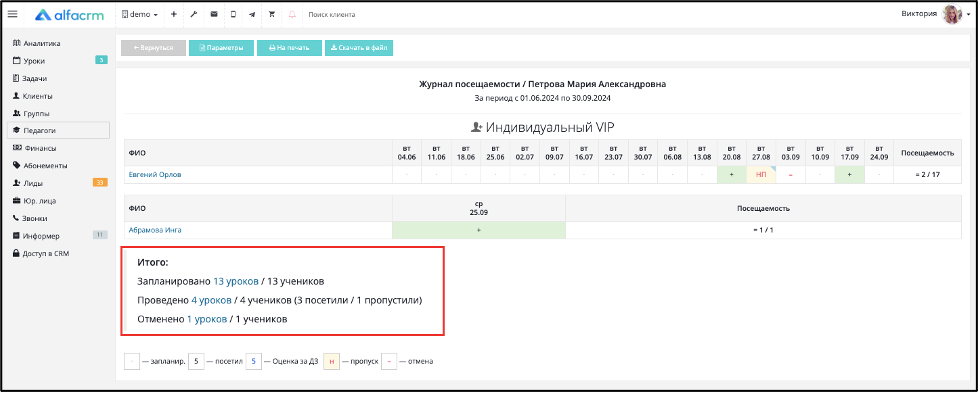This screenshot has width=979, height=393.
Task: Click the mobile phone icon in top bar
Action: 233,14
